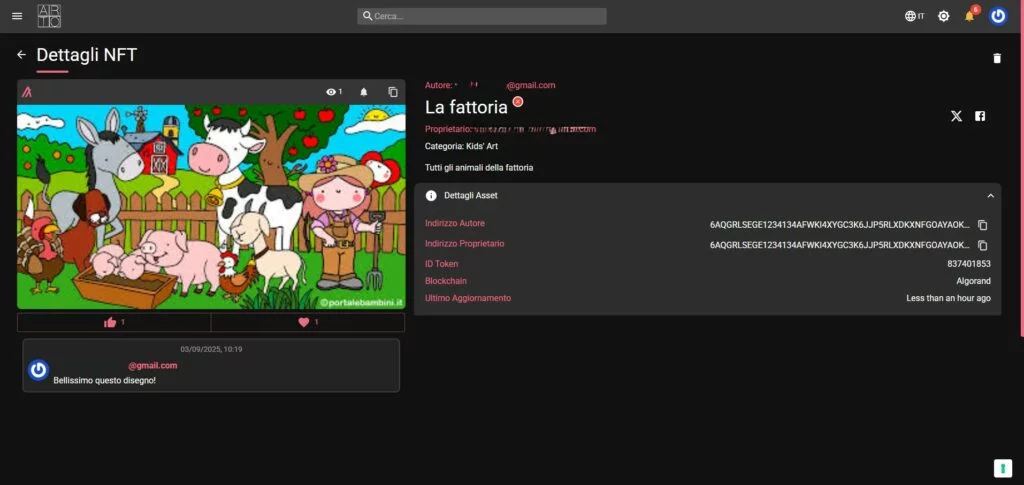Click the ARTO logo in header
The width and height of the screenshot is (1024, 485).
click(x=49, y=16)
